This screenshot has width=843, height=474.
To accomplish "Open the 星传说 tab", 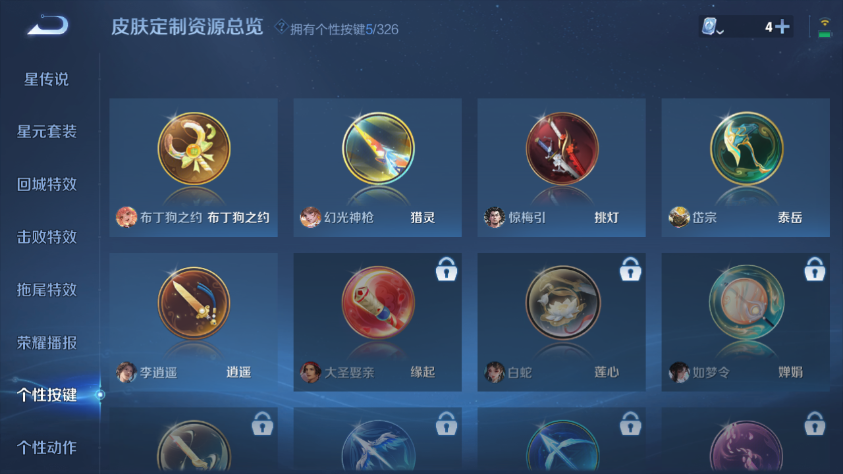I will click(46, 80).
